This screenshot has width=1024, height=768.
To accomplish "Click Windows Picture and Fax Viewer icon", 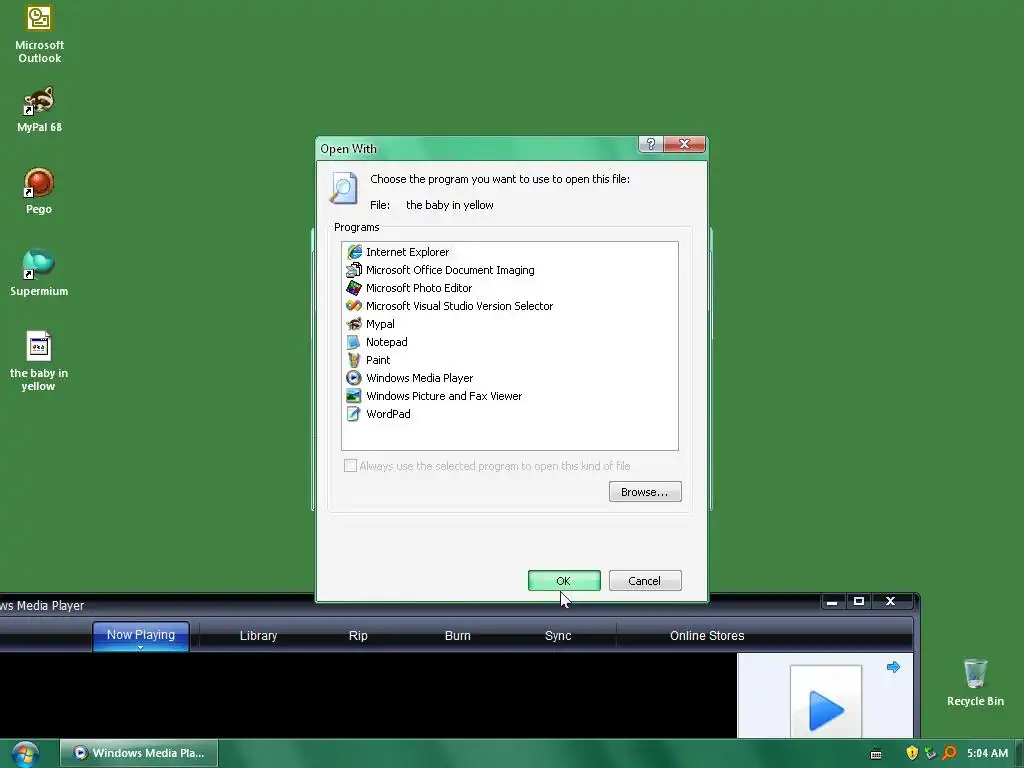I will [354, 396].
